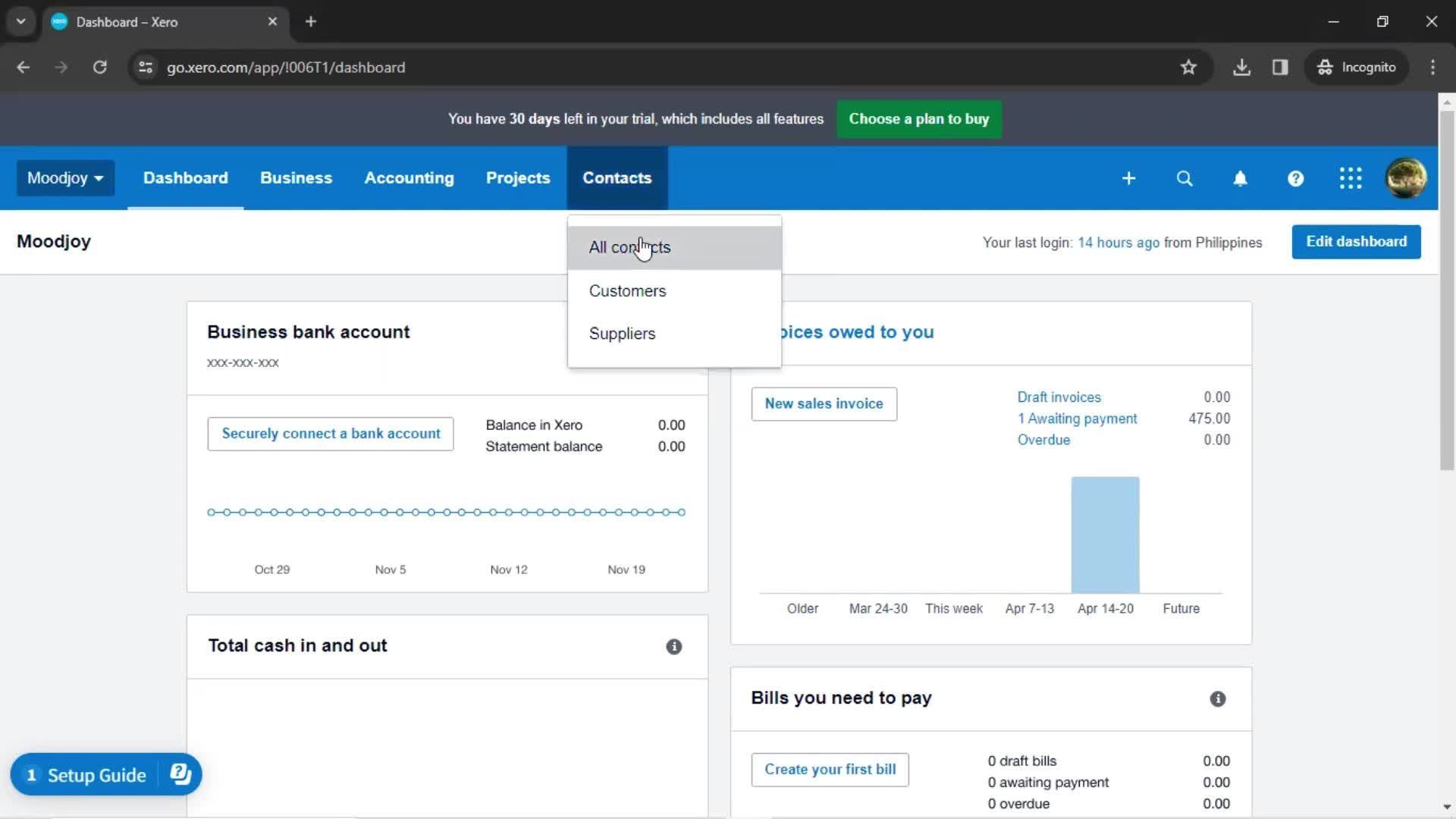Select All contacts from the dropdown

tap(674, 248)
